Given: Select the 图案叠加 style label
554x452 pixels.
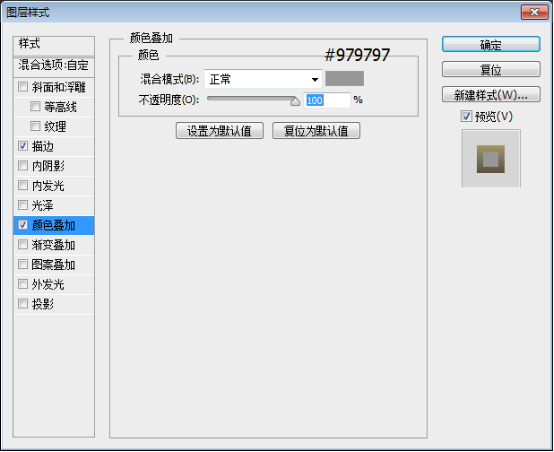Looking at the screenshot, I should [x=53, y=265].
